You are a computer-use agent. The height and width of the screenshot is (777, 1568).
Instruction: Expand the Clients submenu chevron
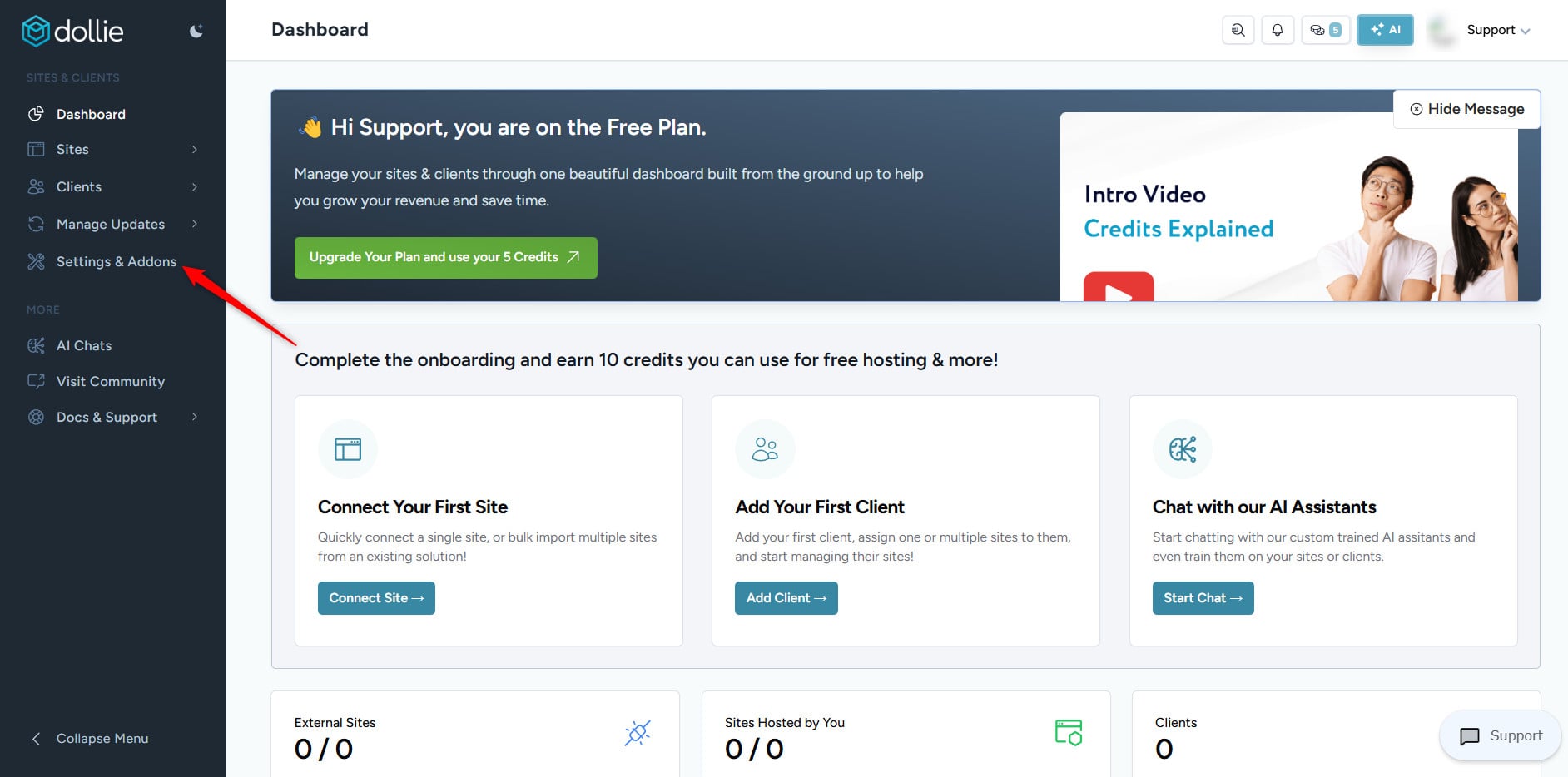pyautogui.click(x=195, y=187)
